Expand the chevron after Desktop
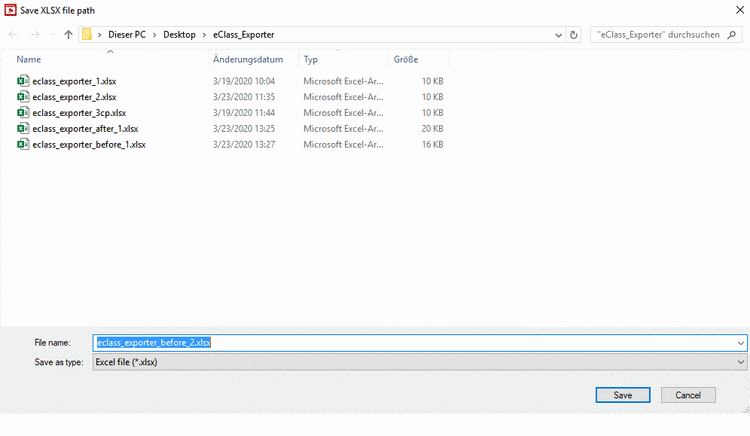 point(204,35)
